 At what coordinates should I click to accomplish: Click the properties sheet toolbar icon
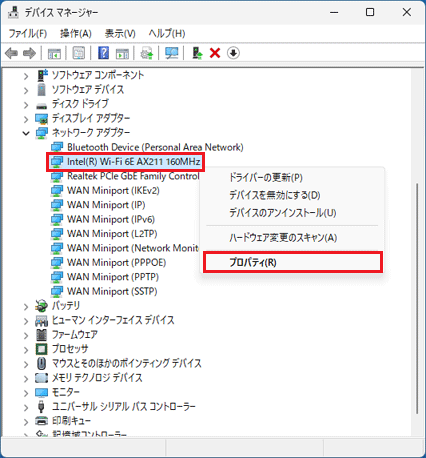[x=79, y=53]
